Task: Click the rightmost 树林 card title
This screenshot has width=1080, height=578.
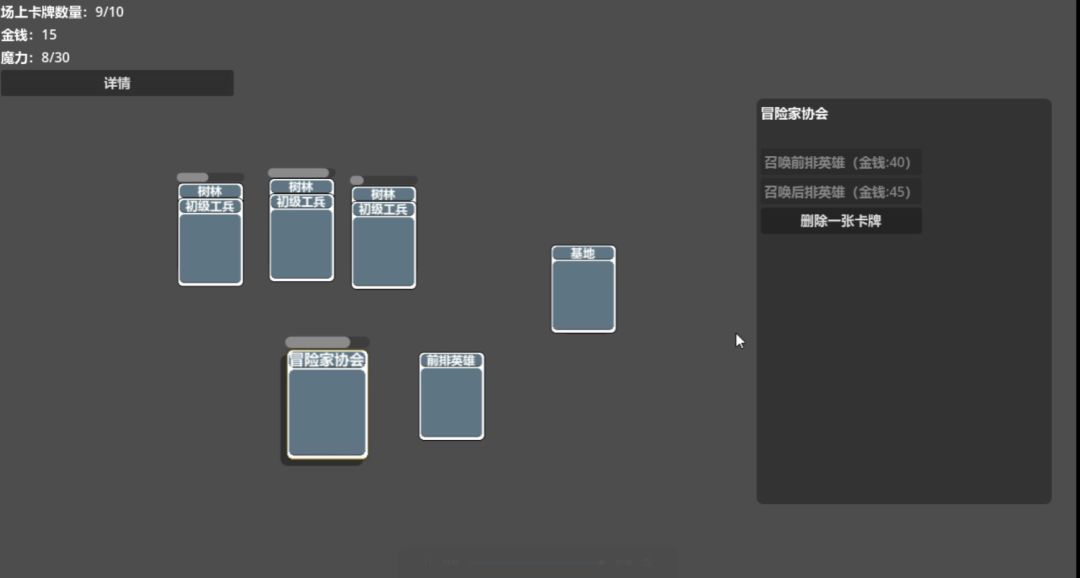Action: pyautogui.click(x=384, y=194)
